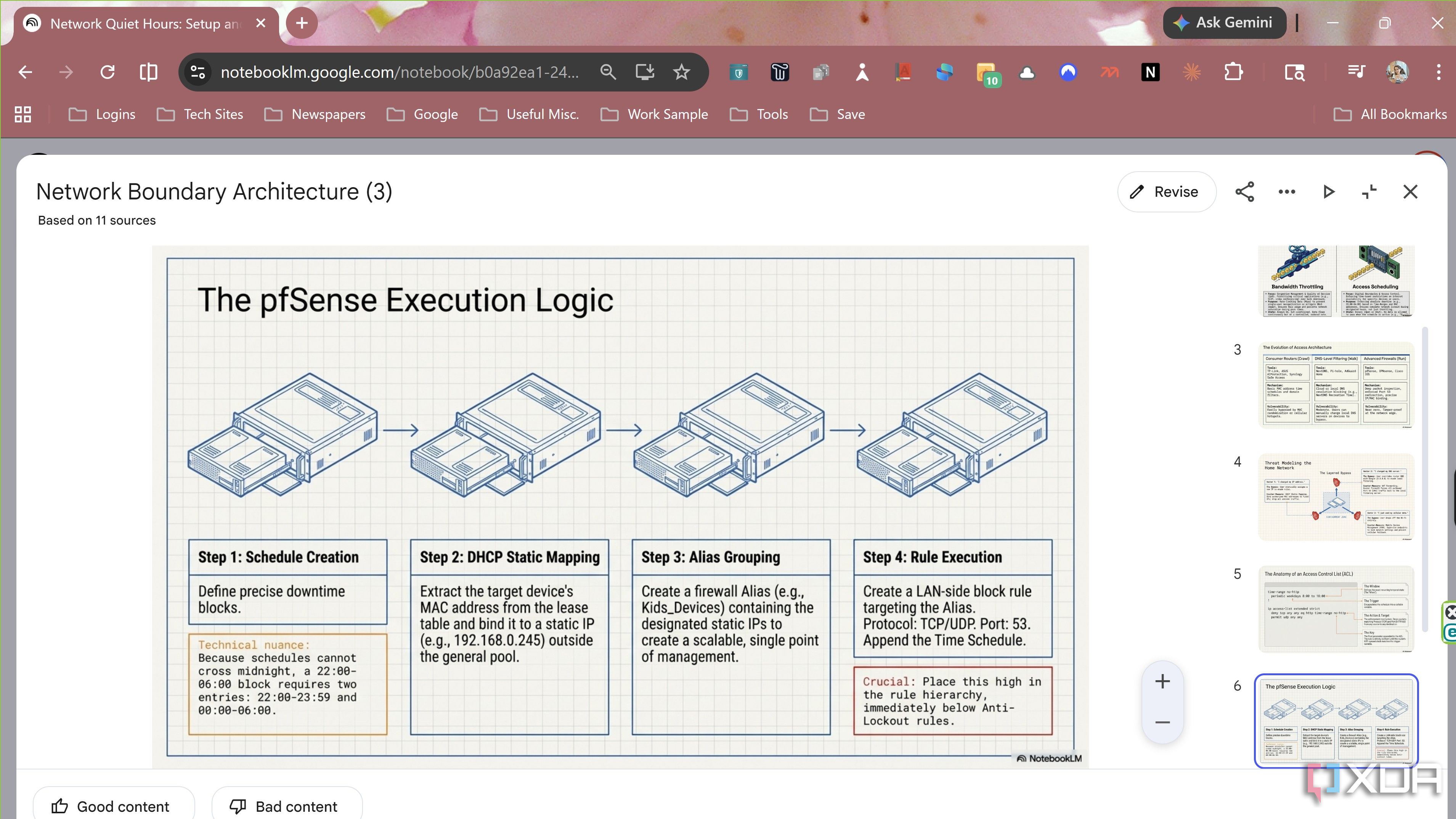1456x819 pixels.
Task: Open the three-dot more options menu
Action: pos(1287,192)
